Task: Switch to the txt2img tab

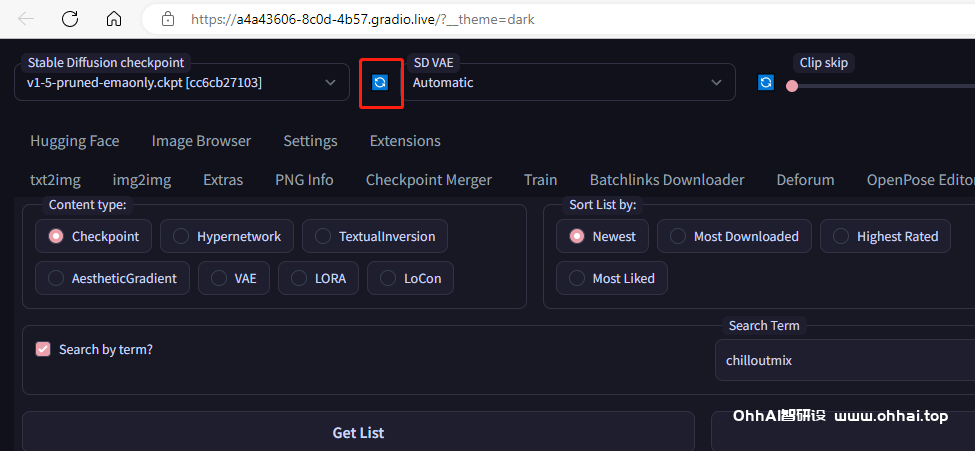Action: (55, 180)
